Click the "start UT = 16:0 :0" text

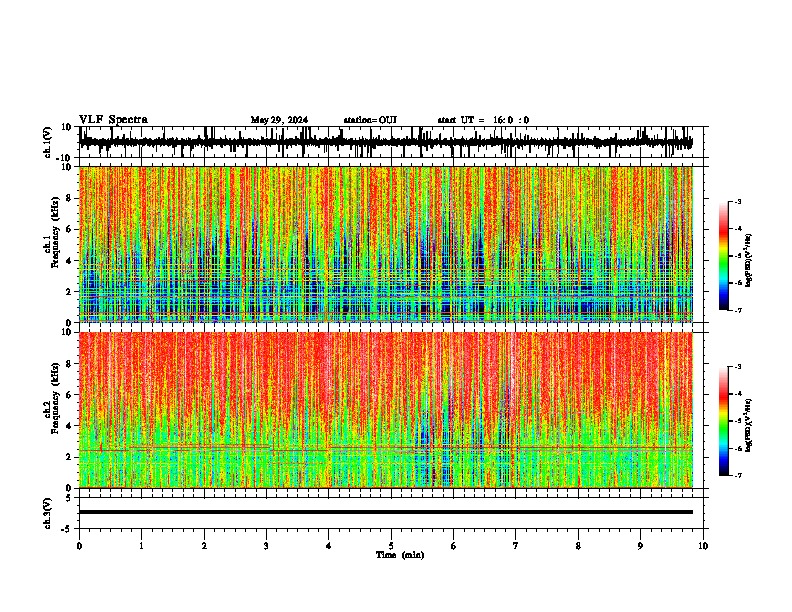pyautogui.click(x=483, y=120)
